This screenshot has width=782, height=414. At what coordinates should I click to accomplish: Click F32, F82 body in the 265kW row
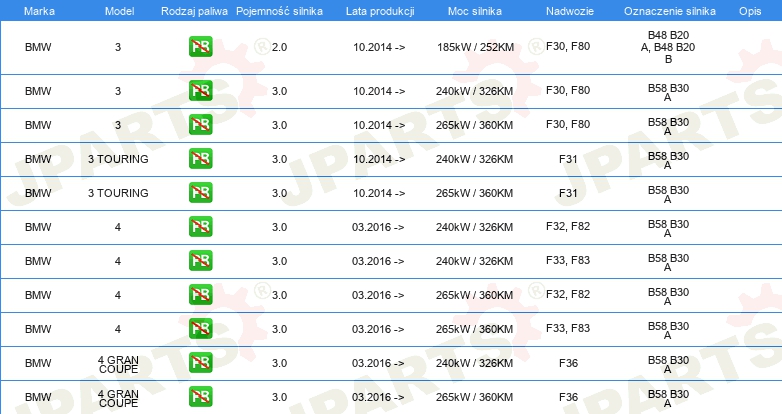pos(568,294)
